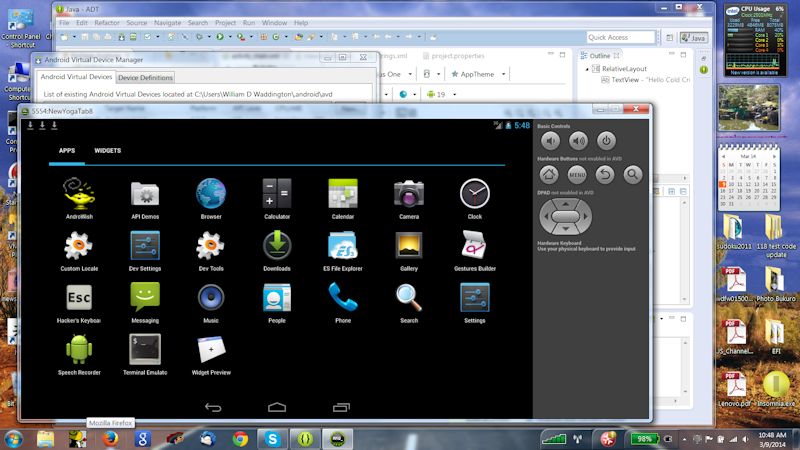The width and height of the screenshot is (800, 450).
Task: Switch to the WIDGETS tab
Action: 108,151
